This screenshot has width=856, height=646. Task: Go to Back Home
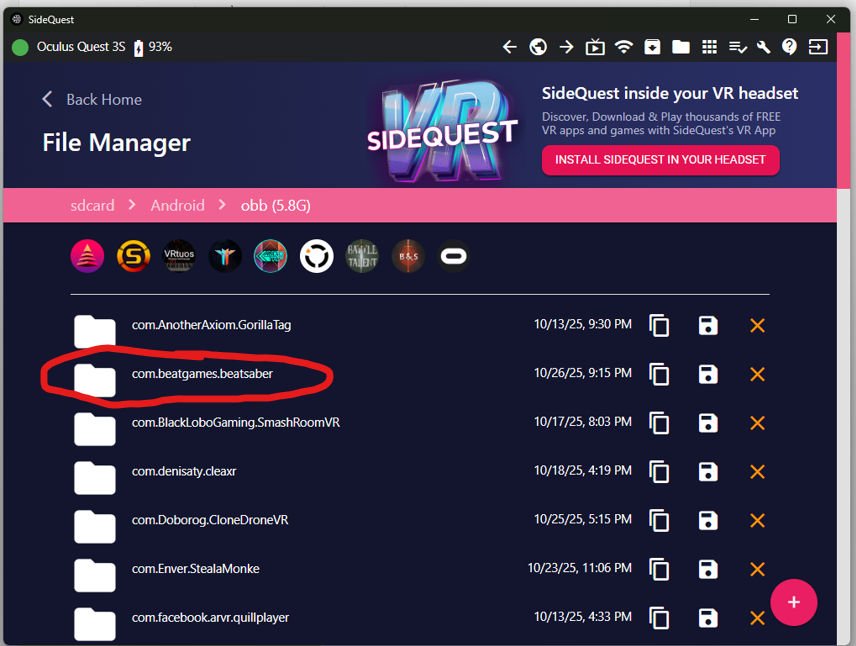tap(92, 99)
